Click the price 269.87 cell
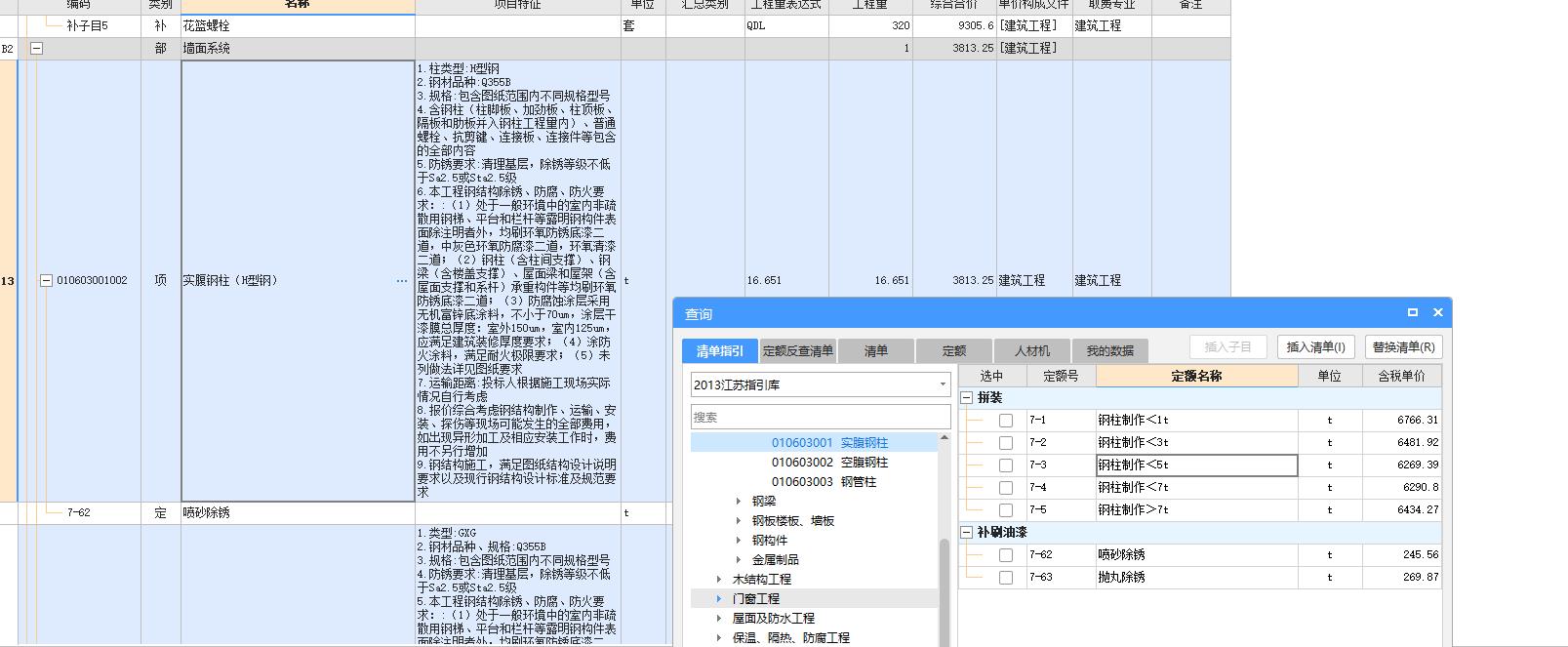The height and width of the screenshot is (647, 1568). [1401, 578]
